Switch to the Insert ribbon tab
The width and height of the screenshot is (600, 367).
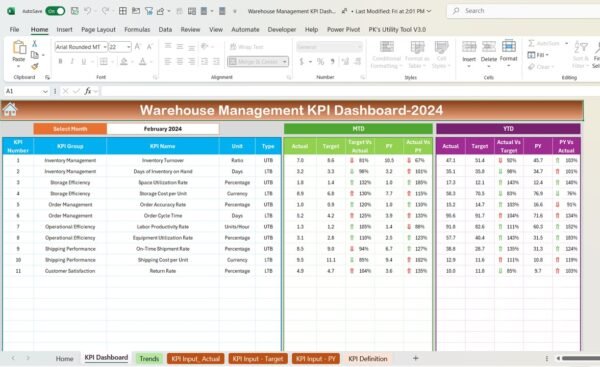point(64,29)
